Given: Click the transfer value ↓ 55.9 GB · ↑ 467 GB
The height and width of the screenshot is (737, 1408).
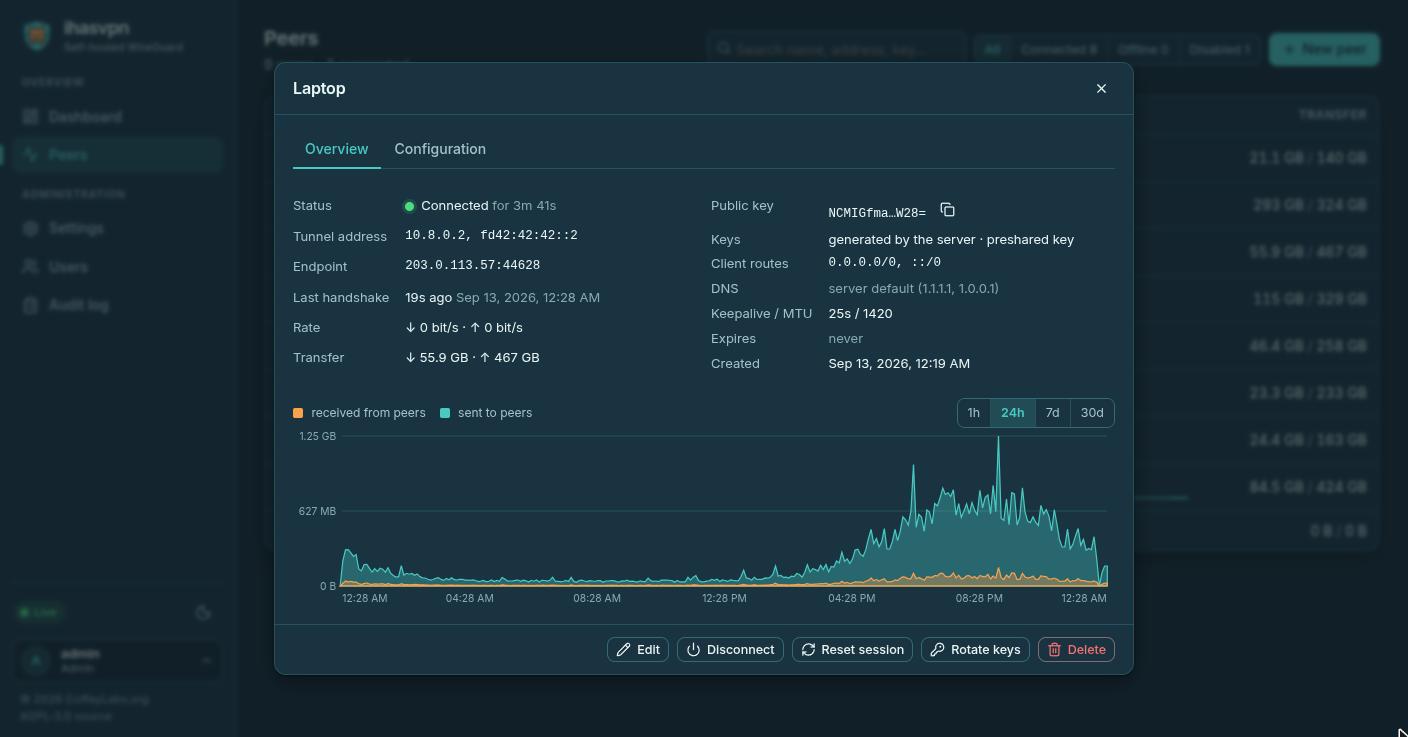Looking at the screenshot, I should pos(472,357).
